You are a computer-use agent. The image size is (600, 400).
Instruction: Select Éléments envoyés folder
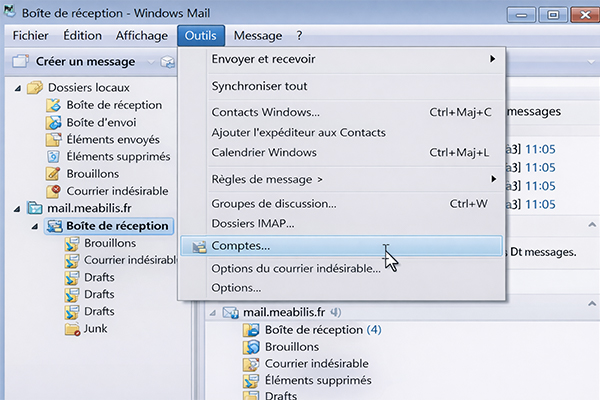(113, 140)
